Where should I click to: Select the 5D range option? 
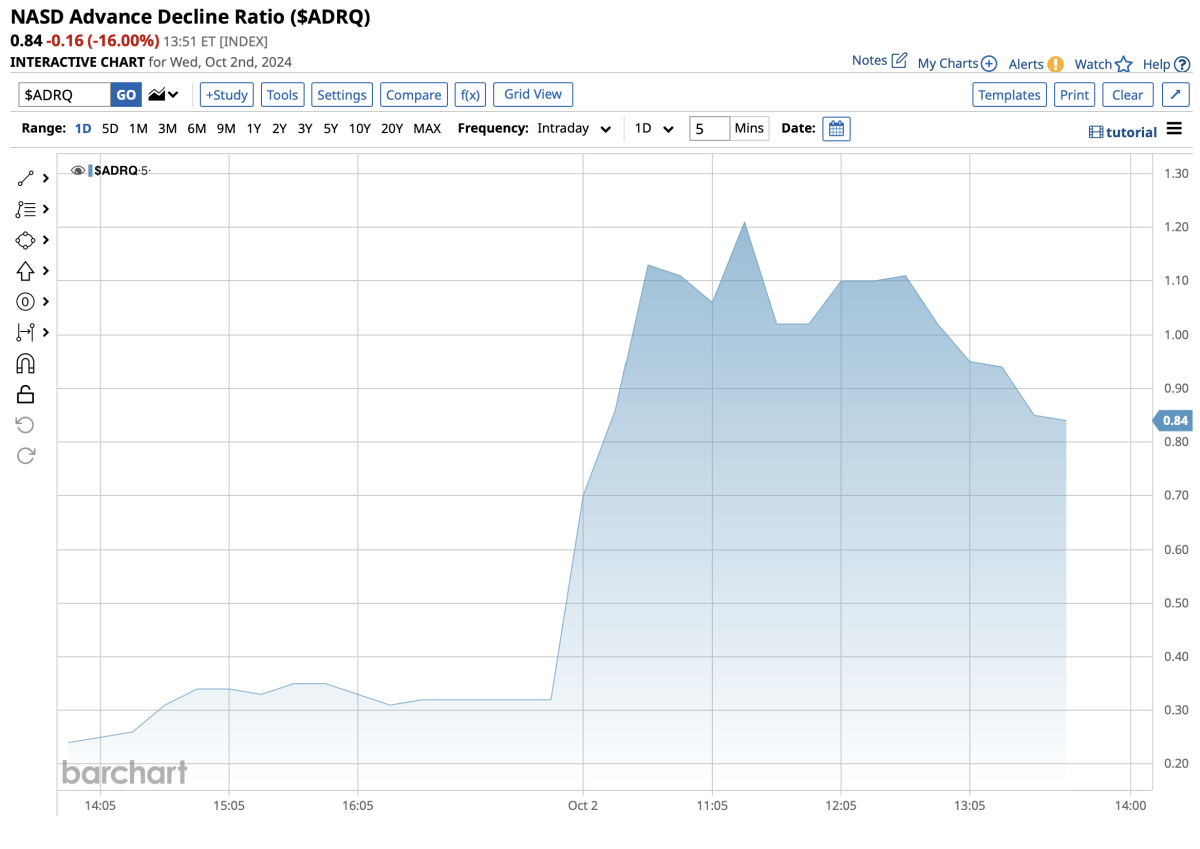110,129
